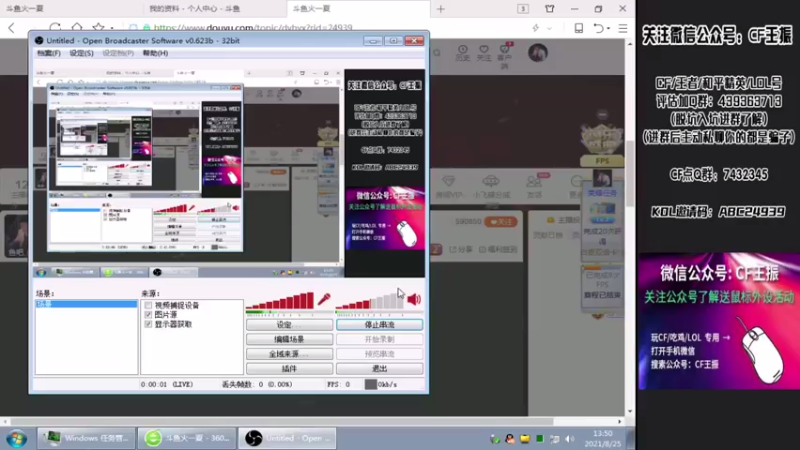This screenshot has width=800, height=450.
Task: Open the user avatar on Douyu header
Action: 538,53
